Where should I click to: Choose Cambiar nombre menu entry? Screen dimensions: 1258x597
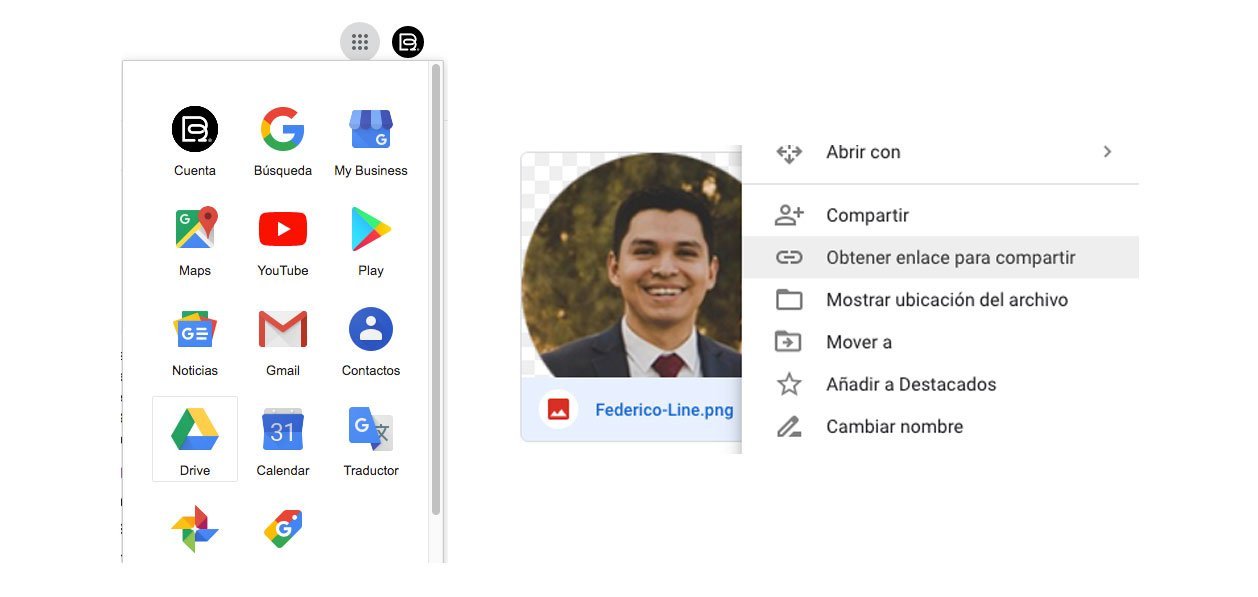click(x=940, y=426)
